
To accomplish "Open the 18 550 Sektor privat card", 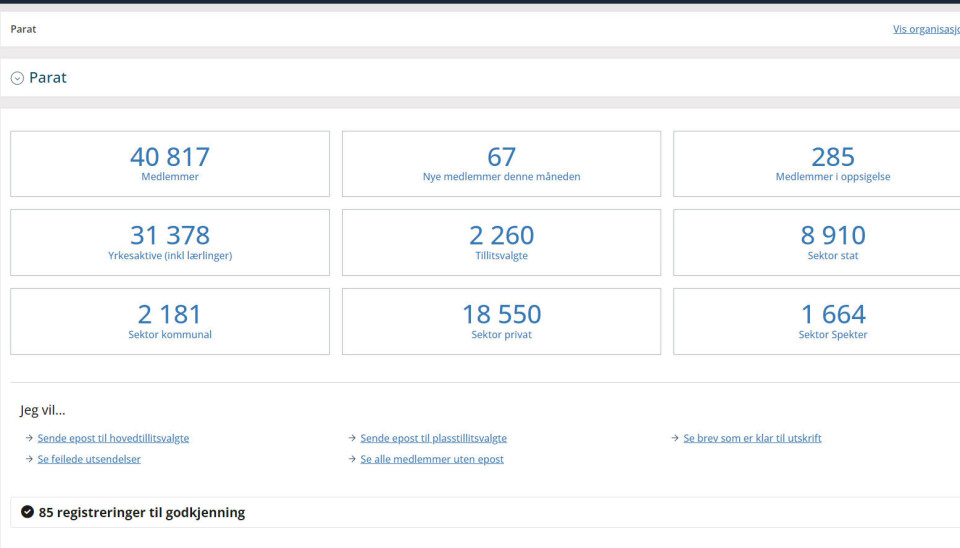I will click(501, 321).
